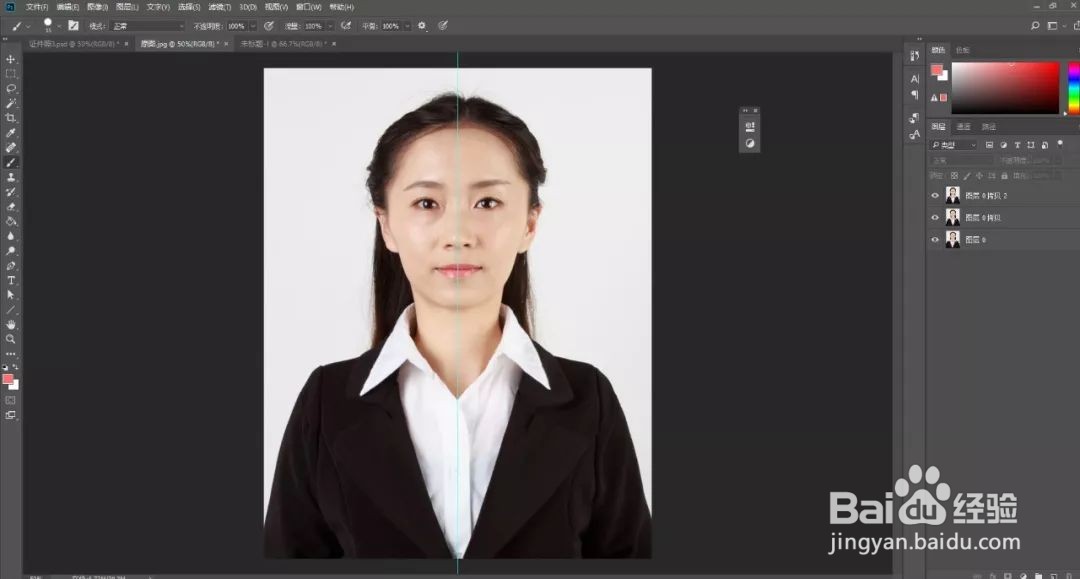
Task: Select the Clone Stamp tool
Action: click(10, 177)
